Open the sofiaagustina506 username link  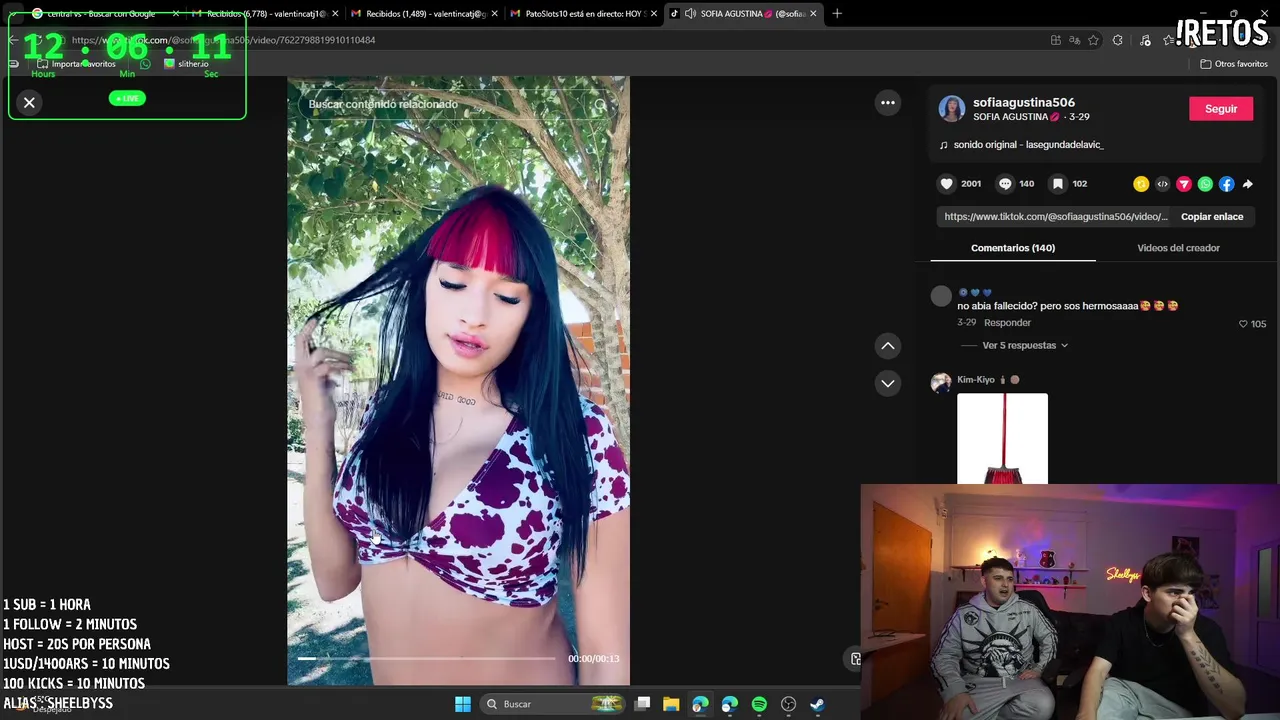(x=1024, y=102)
